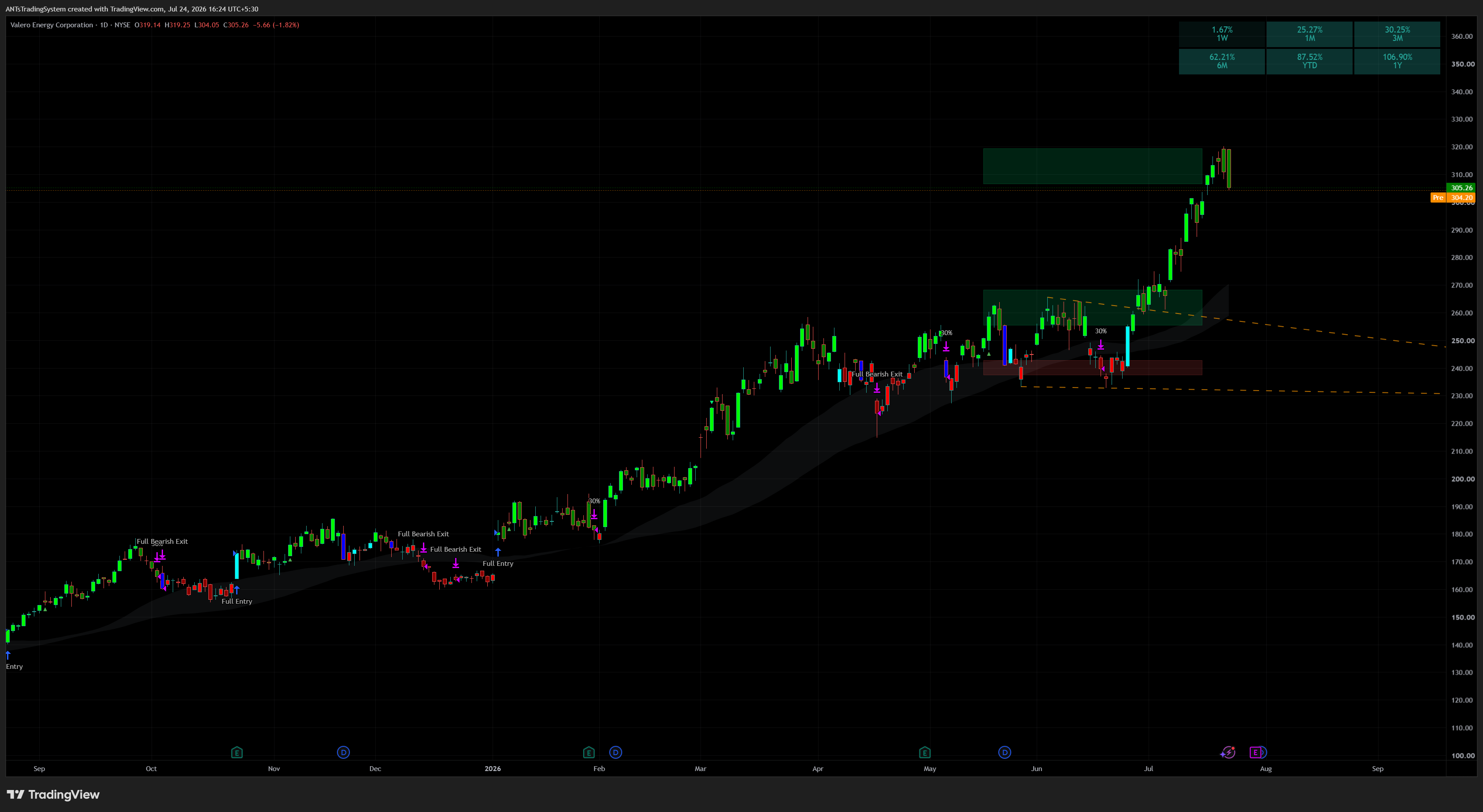
Task: Click the Jul label on time axis
Action: pos(1149,768)
